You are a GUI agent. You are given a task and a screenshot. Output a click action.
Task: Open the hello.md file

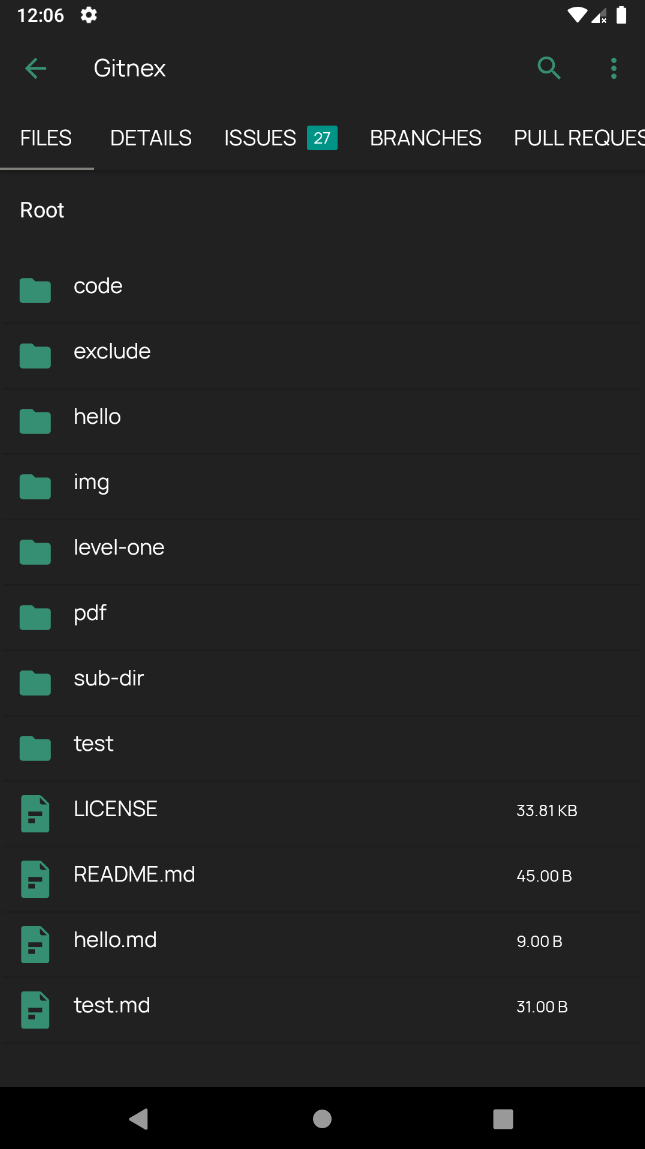tap(322, 945)
